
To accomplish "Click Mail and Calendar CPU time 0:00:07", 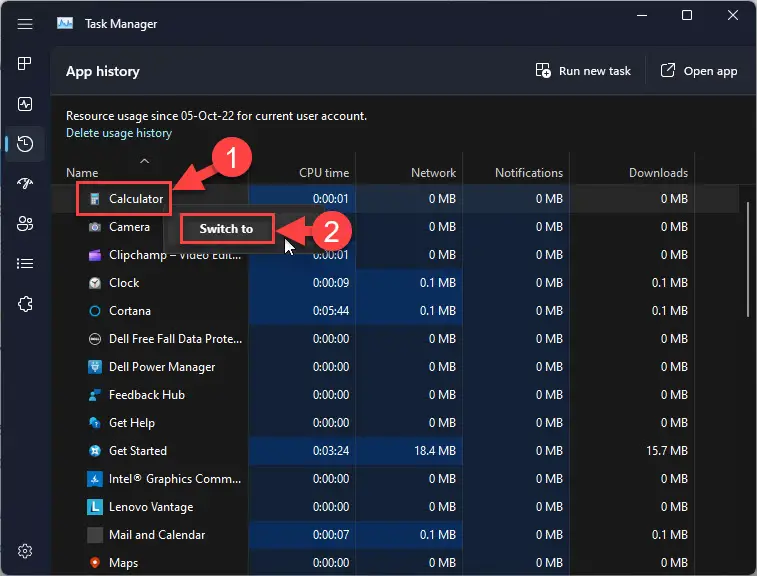I will click(x=331, y=534).
